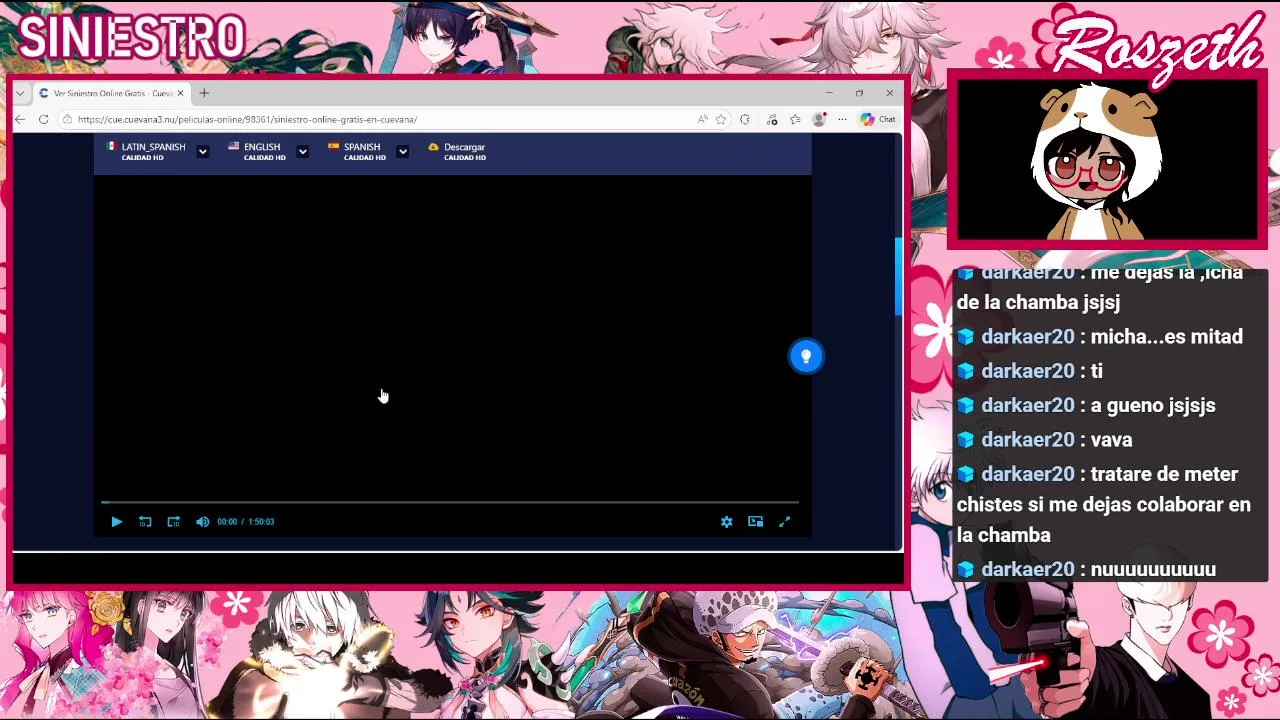Click chat message 'a gueno jsjsjs'
This screenshot has height=720, width=1280.
click(1153, 405)
